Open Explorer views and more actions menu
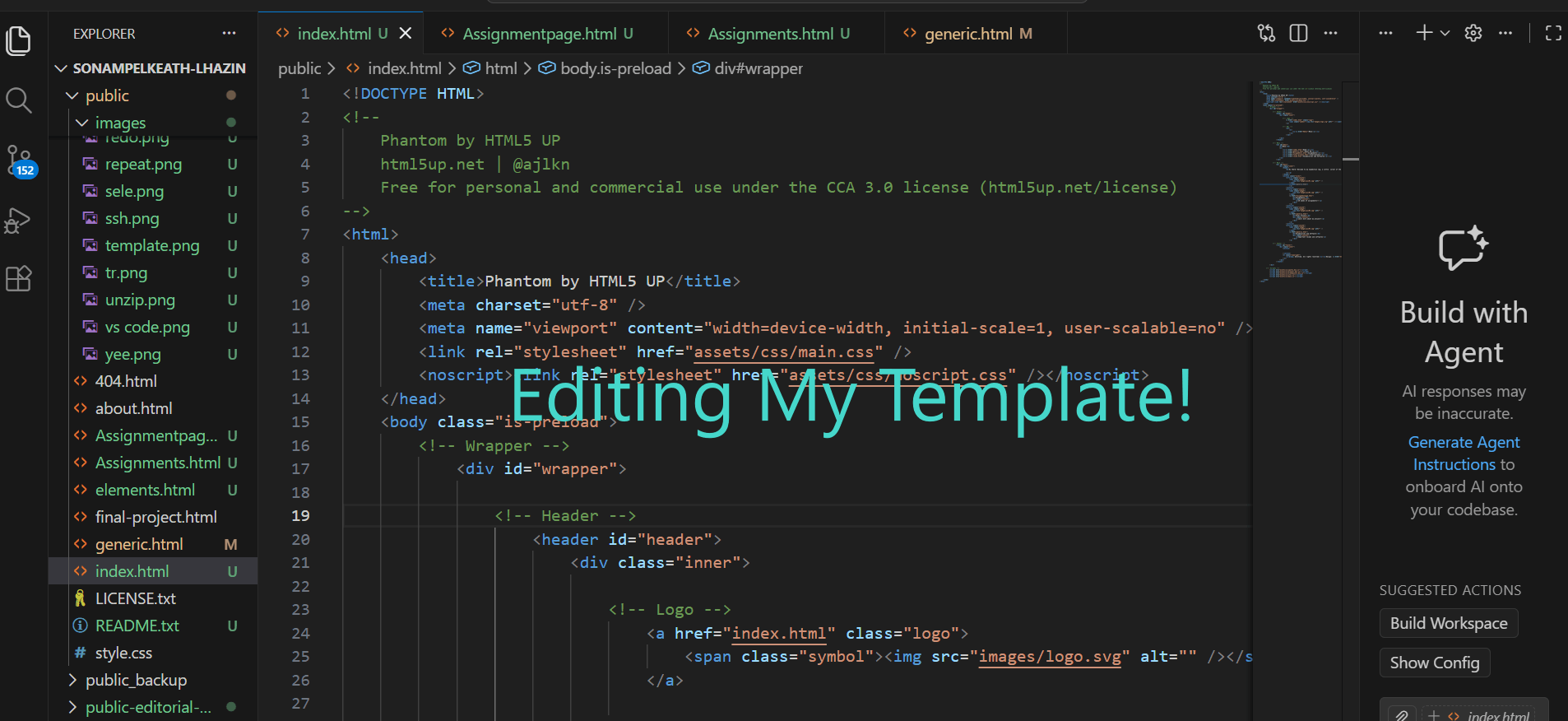1568x721 pixels. pos(229,34)
